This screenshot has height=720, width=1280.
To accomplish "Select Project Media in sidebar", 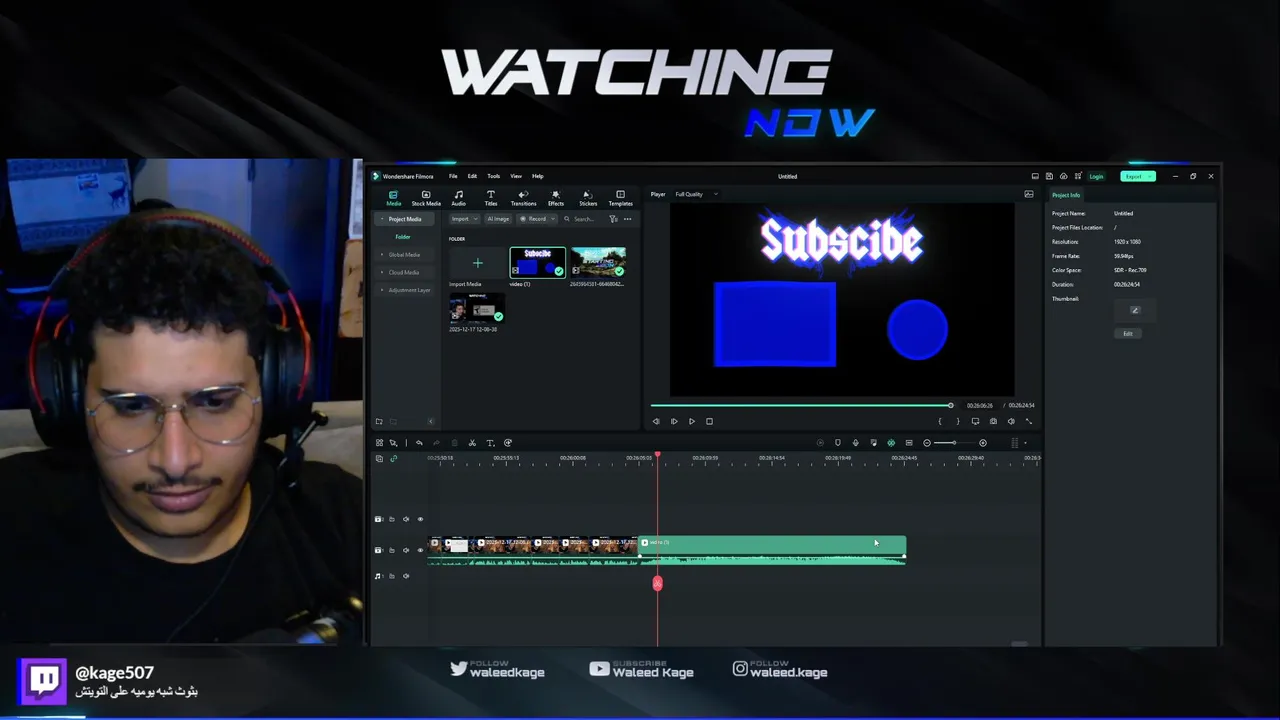I will coord(404,219).
